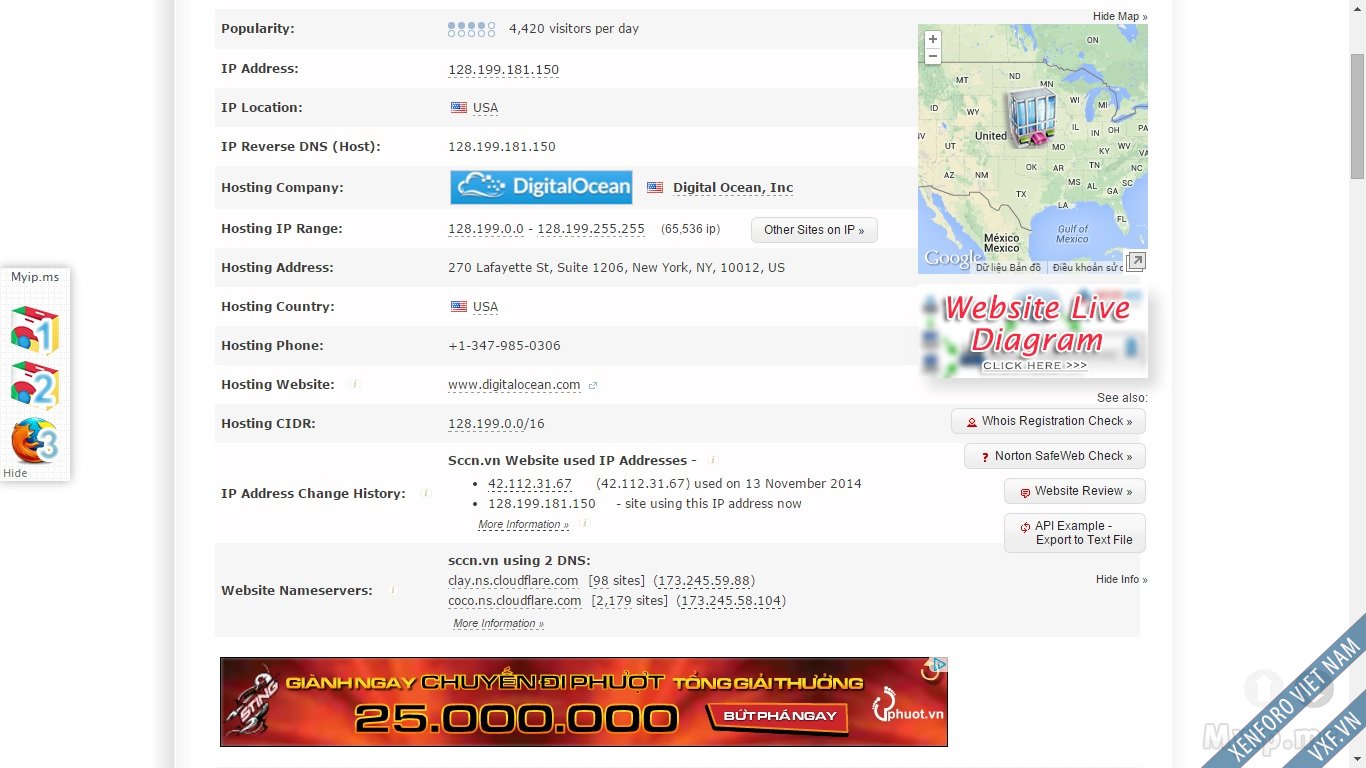Expand More Information under IP address history
Viewport: 1366px width, 768px height.
click(523, 525)
